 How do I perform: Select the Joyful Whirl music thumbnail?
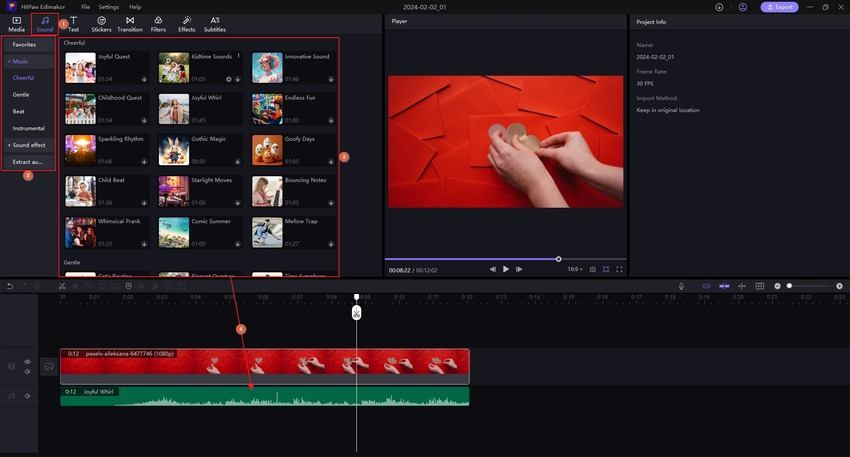coord(173,109)
